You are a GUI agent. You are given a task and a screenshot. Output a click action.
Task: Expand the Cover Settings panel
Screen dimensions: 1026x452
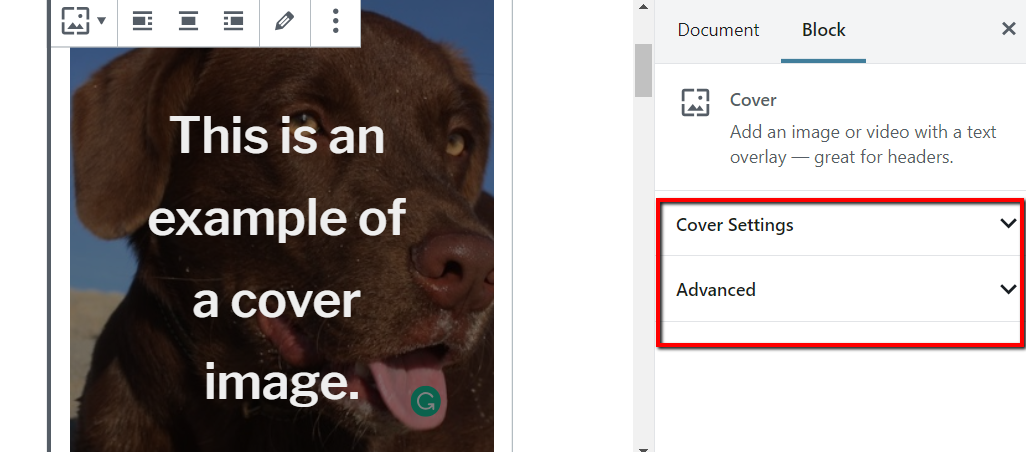click(840, 224)
